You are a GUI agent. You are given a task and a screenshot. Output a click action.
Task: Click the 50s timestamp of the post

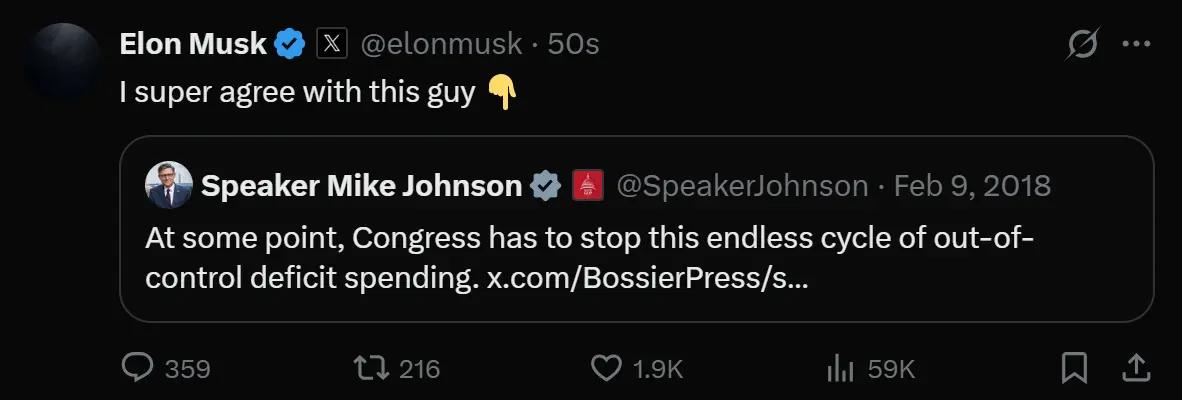point(573,44)
